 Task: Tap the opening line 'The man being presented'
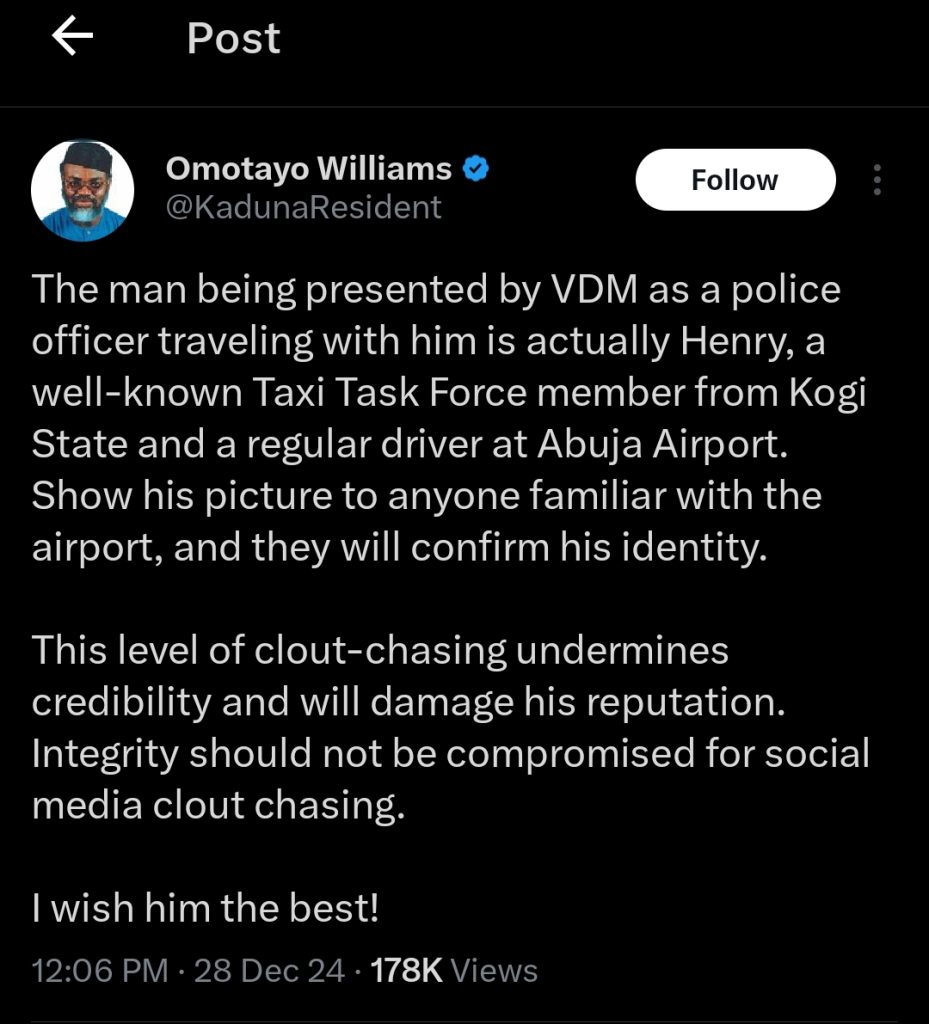[x=436, y=290]
